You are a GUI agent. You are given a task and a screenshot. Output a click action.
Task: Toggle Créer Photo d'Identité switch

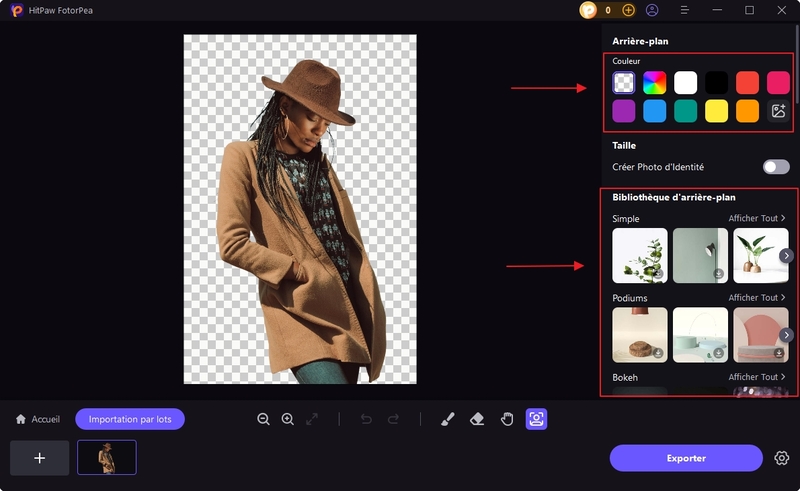(776, 167)
